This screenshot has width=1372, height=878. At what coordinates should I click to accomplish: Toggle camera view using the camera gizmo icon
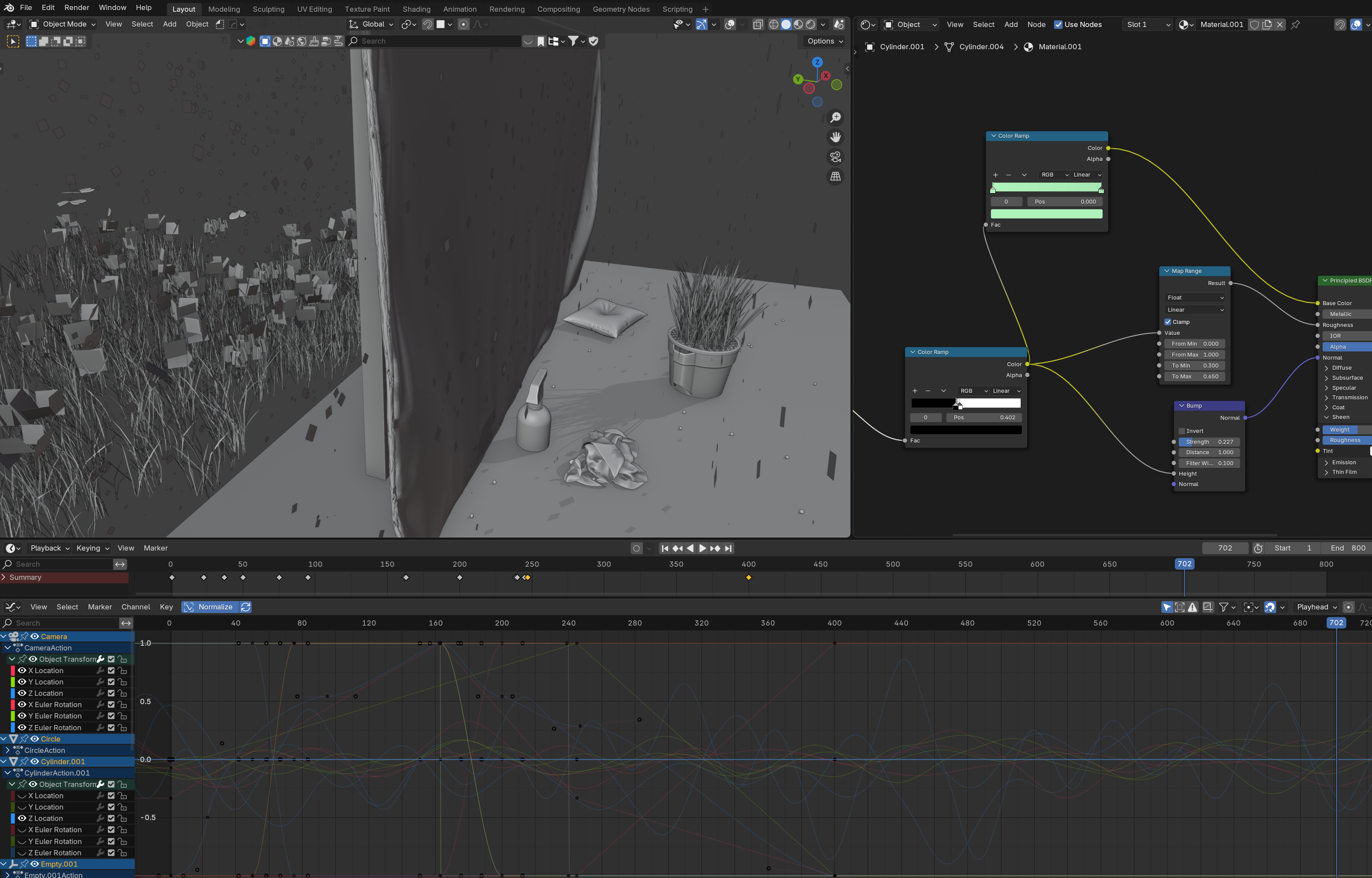pos(835,157)
